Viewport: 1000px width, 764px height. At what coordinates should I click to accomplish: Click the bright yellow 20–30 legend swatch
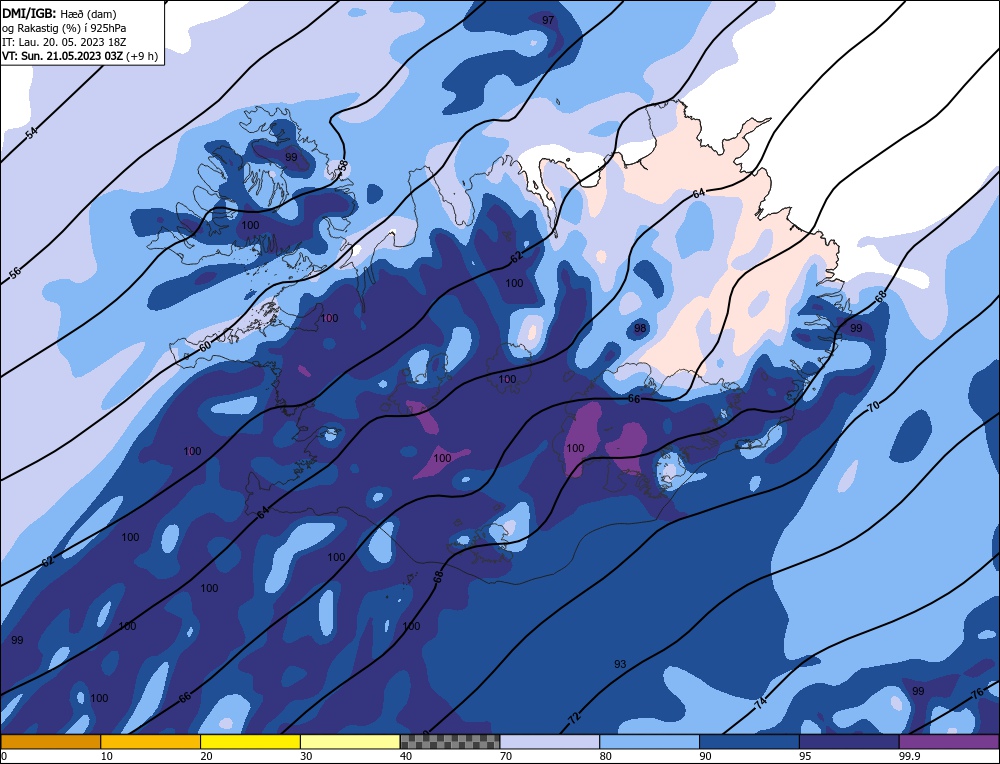250,741
